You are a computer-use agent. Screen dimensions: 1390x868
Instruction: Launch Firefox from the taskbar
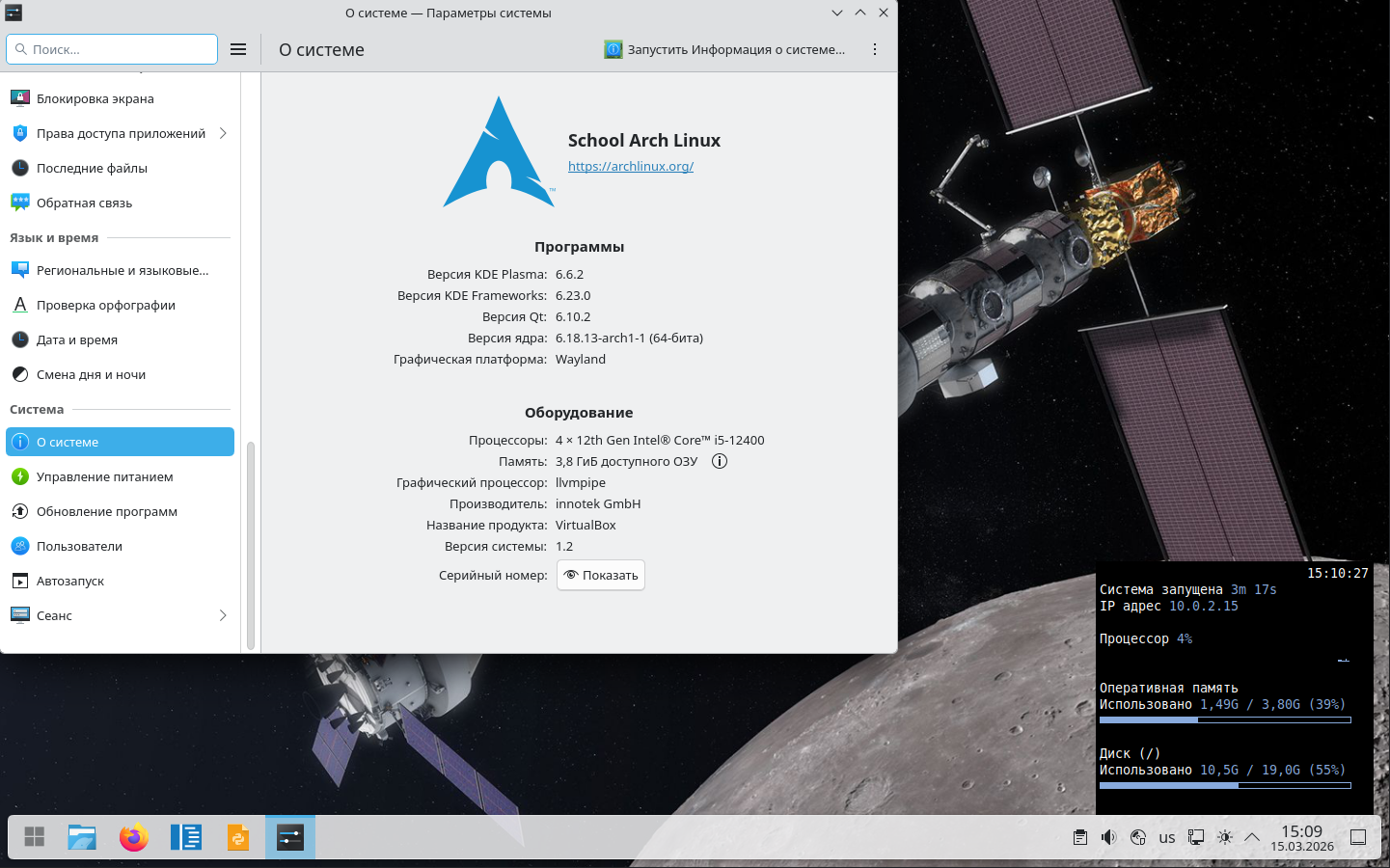[x=134, y=837]
